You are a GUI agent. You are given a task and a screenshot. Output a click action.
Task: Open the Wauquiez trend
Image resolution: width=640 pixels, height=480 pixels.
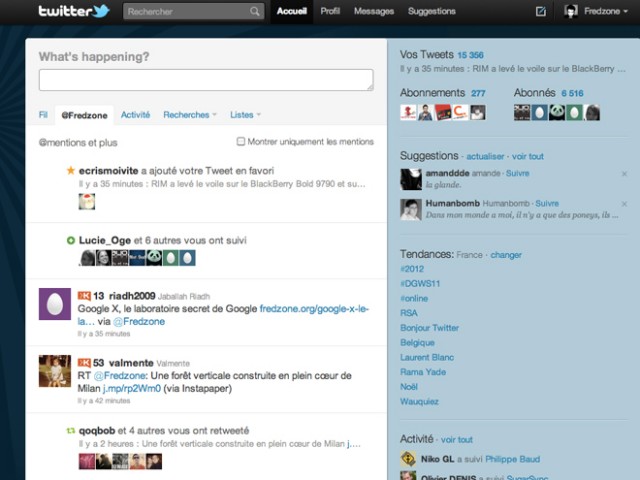pos(420,402)
